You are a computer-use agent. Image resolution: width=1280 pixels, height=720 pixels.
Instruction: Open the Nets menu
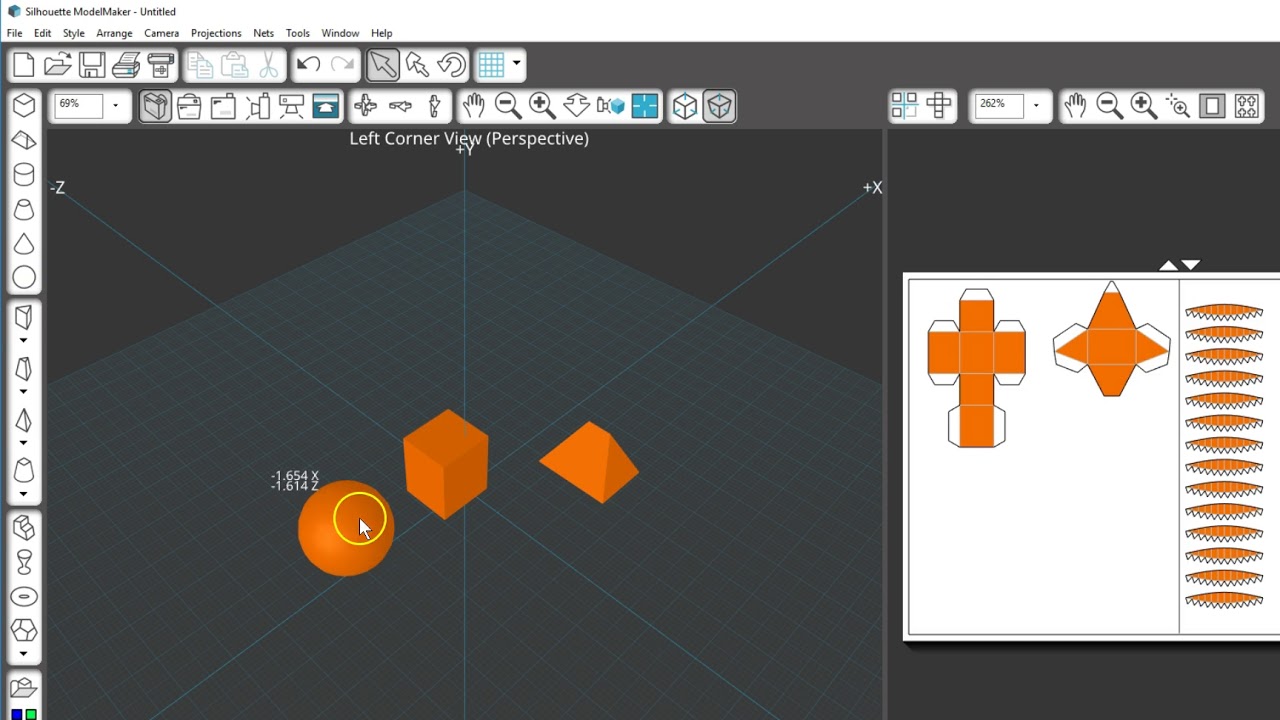pos(264,33)
